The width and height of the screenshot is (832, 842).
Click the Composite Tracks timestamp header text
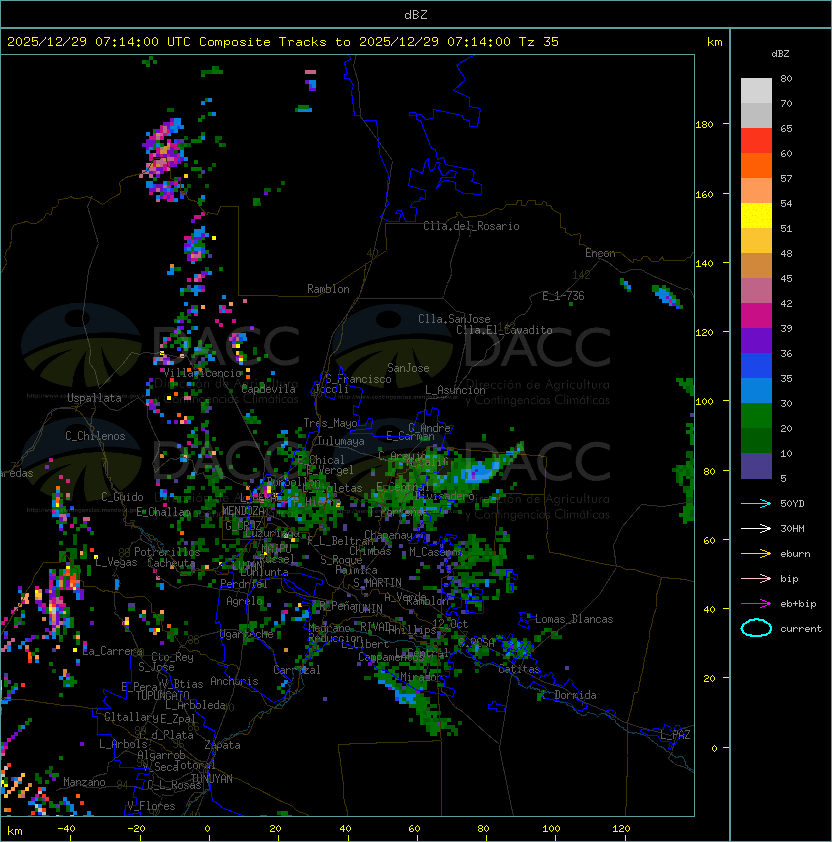pyautogui.click(x=283, y=42)
